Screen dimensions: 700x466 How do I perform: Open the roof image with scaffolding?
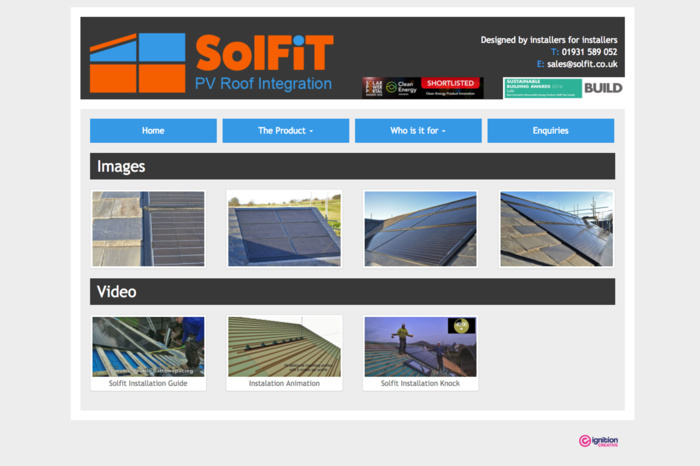tap(556, 229)
